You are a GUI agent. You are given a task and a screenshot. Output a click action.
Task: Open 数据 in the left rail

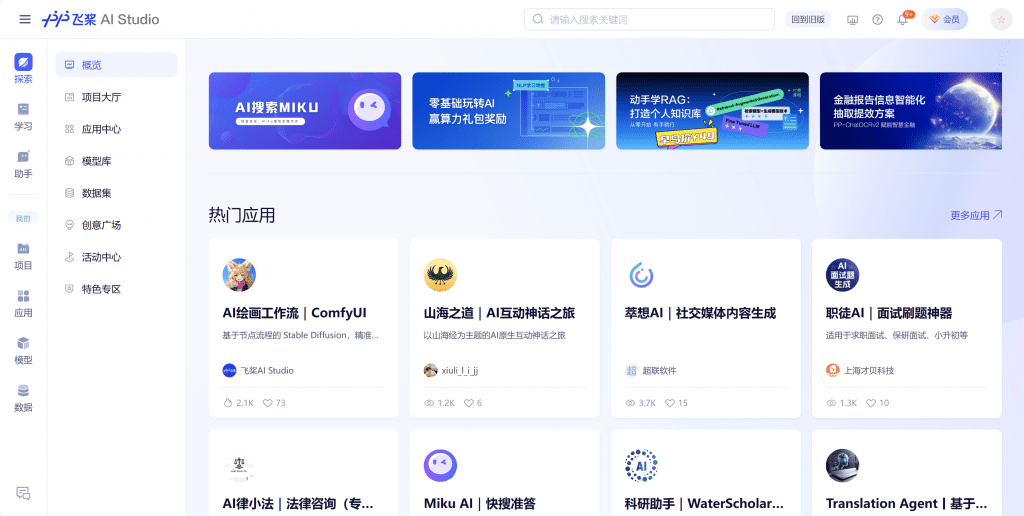[x=23, y=397]
